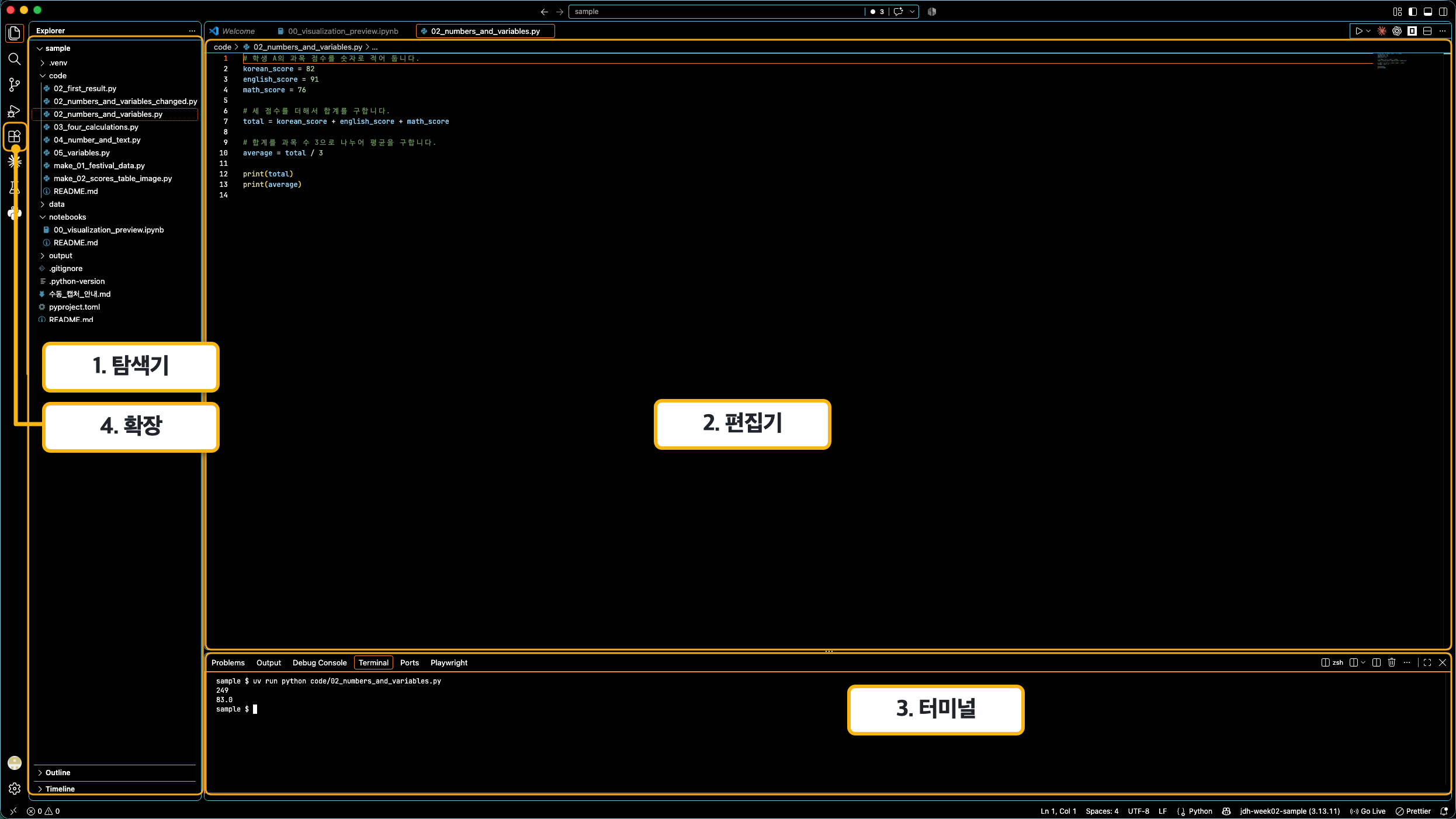Click the sample command center search box
The height and width of the screenshot is (819, 1456).
pyautogui.click(x=716, y=12)
